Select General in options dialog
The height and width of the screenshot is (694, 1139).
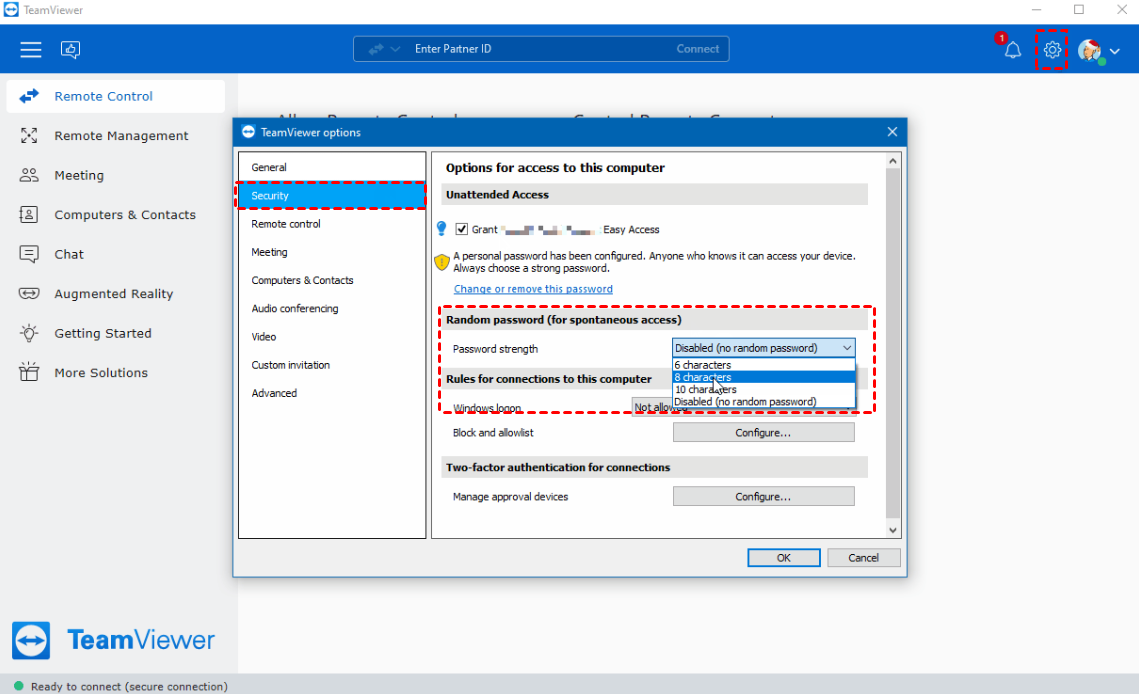[332, 167]
